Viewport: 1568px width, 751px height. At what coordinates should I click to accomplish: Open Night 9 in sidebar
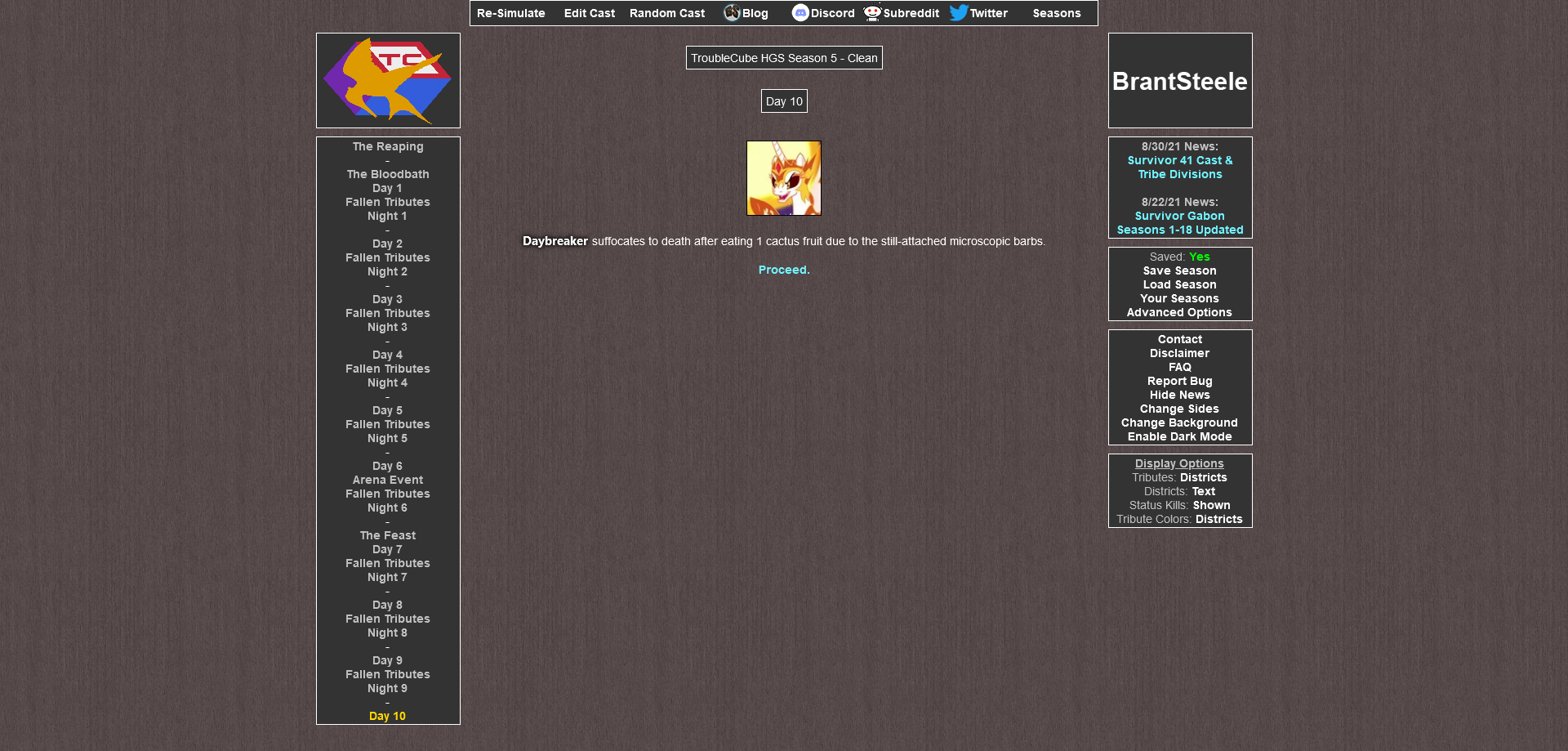(388, 688)
